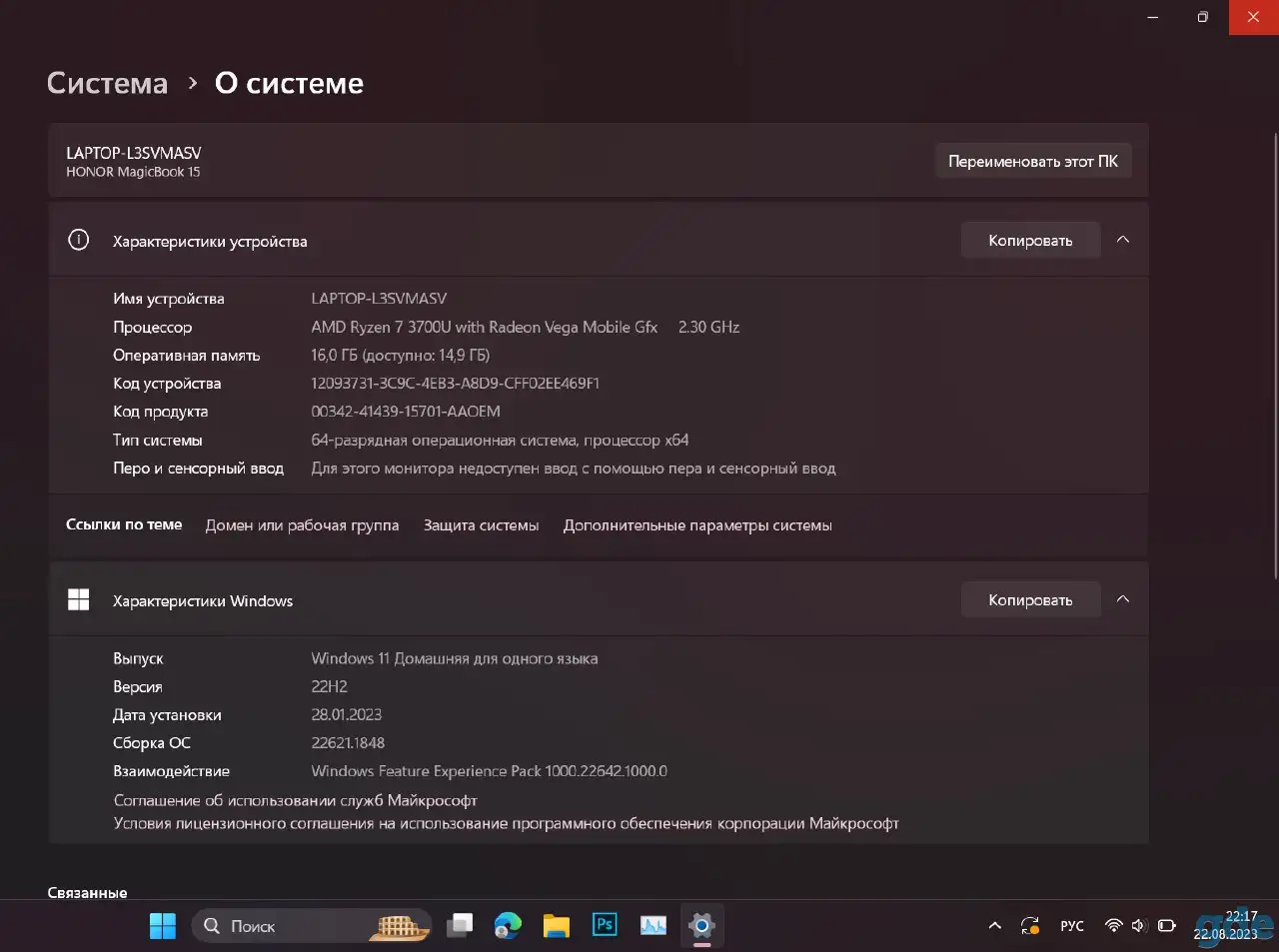The height and width of the screenshot is (952, 1279).
Task: Select '64-разрядная операционная система' system type value
Action: 500,440
